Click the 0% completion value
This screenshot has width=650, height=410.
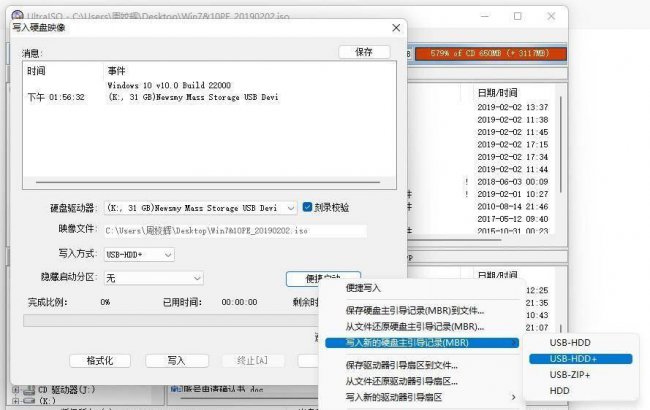click(x=105, y=302)
